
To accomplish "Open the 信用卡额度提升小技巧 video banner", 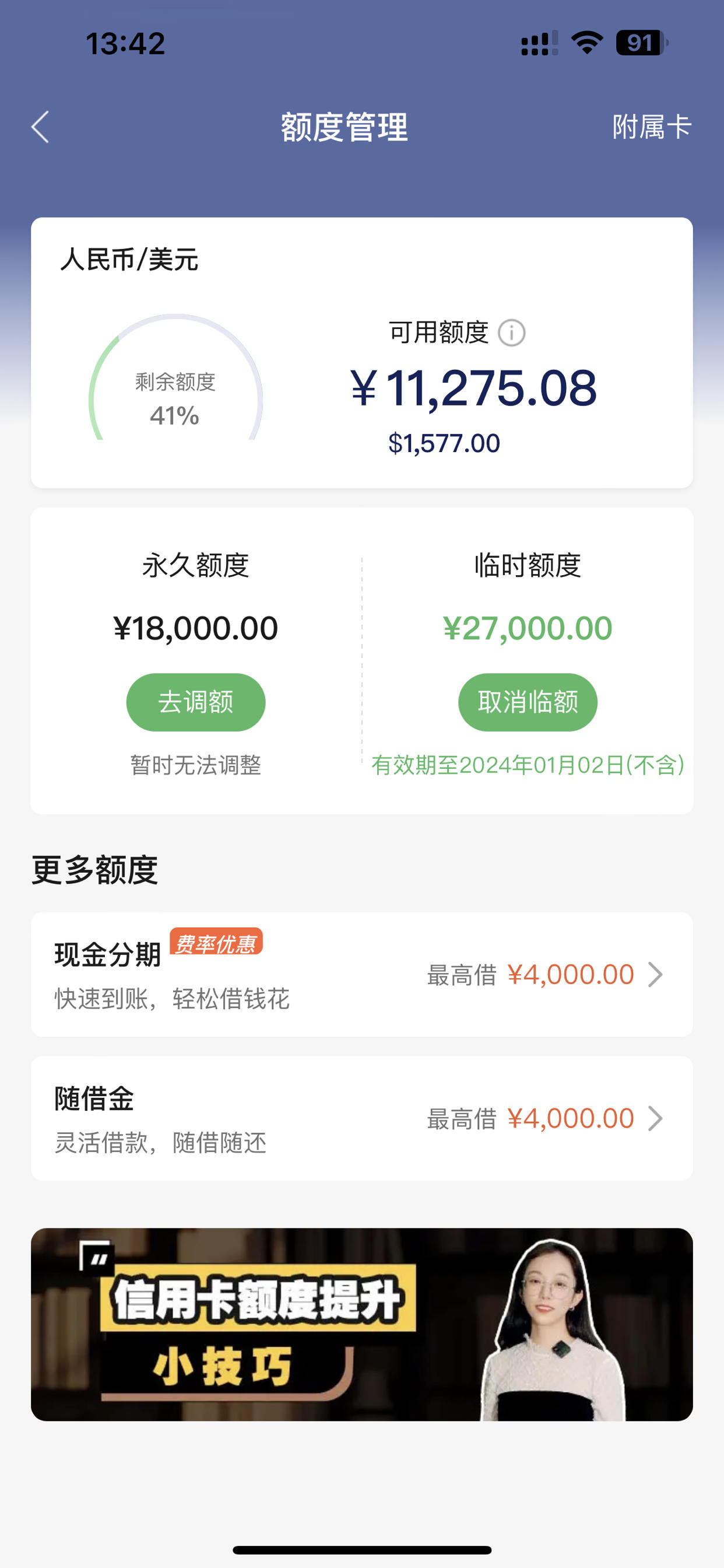I will (362, 1325).
